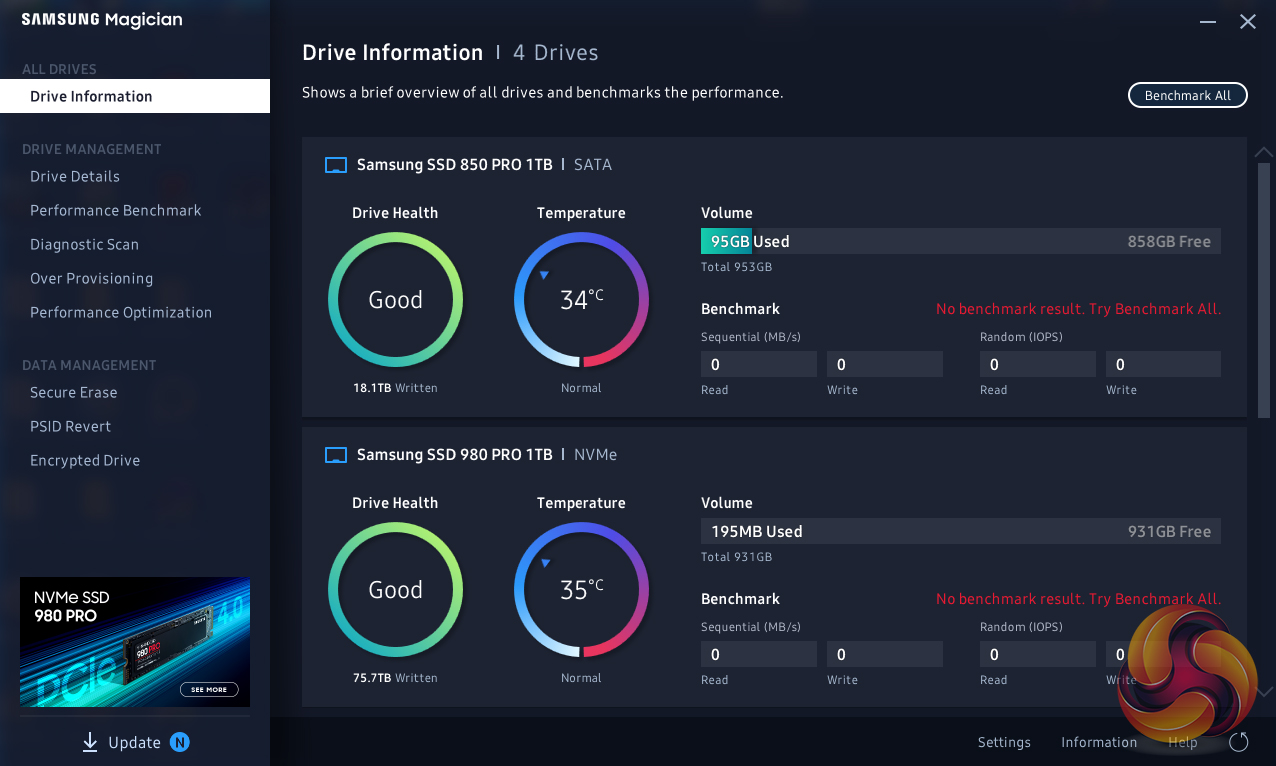Screen dimensions: 1276x766
Task: Open Performance Benchmark from the sidebar
Action: pos(116,211)
